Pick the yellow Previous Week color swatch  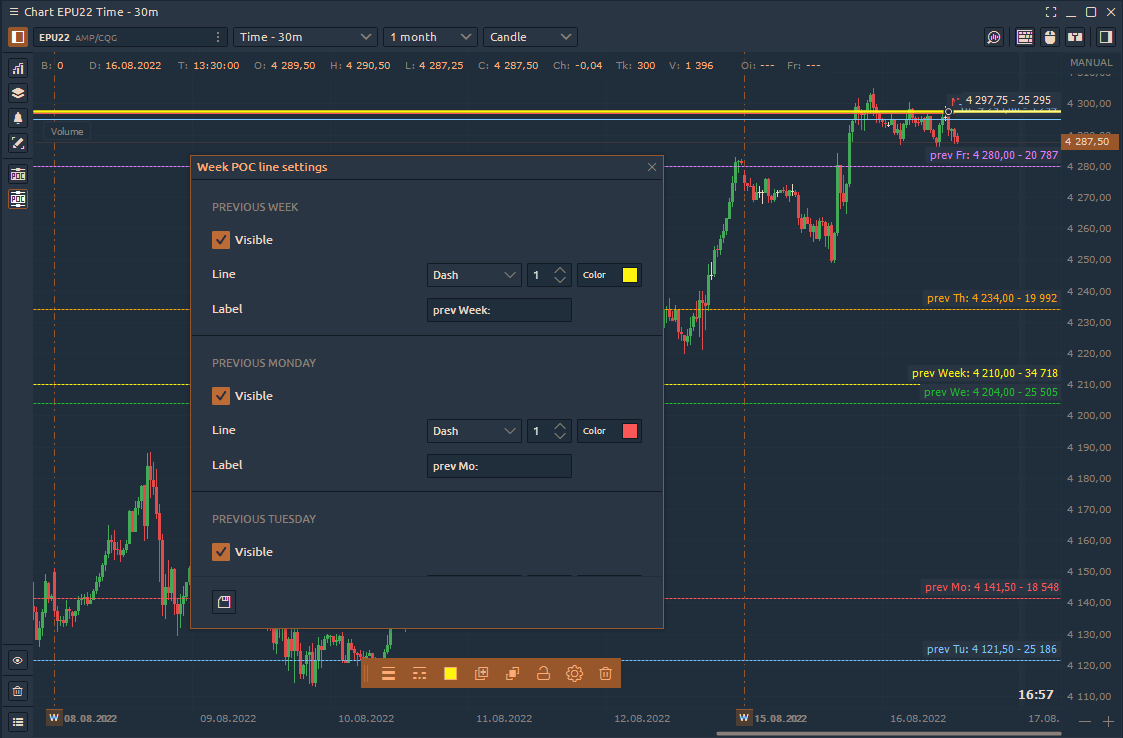[630, 275]
